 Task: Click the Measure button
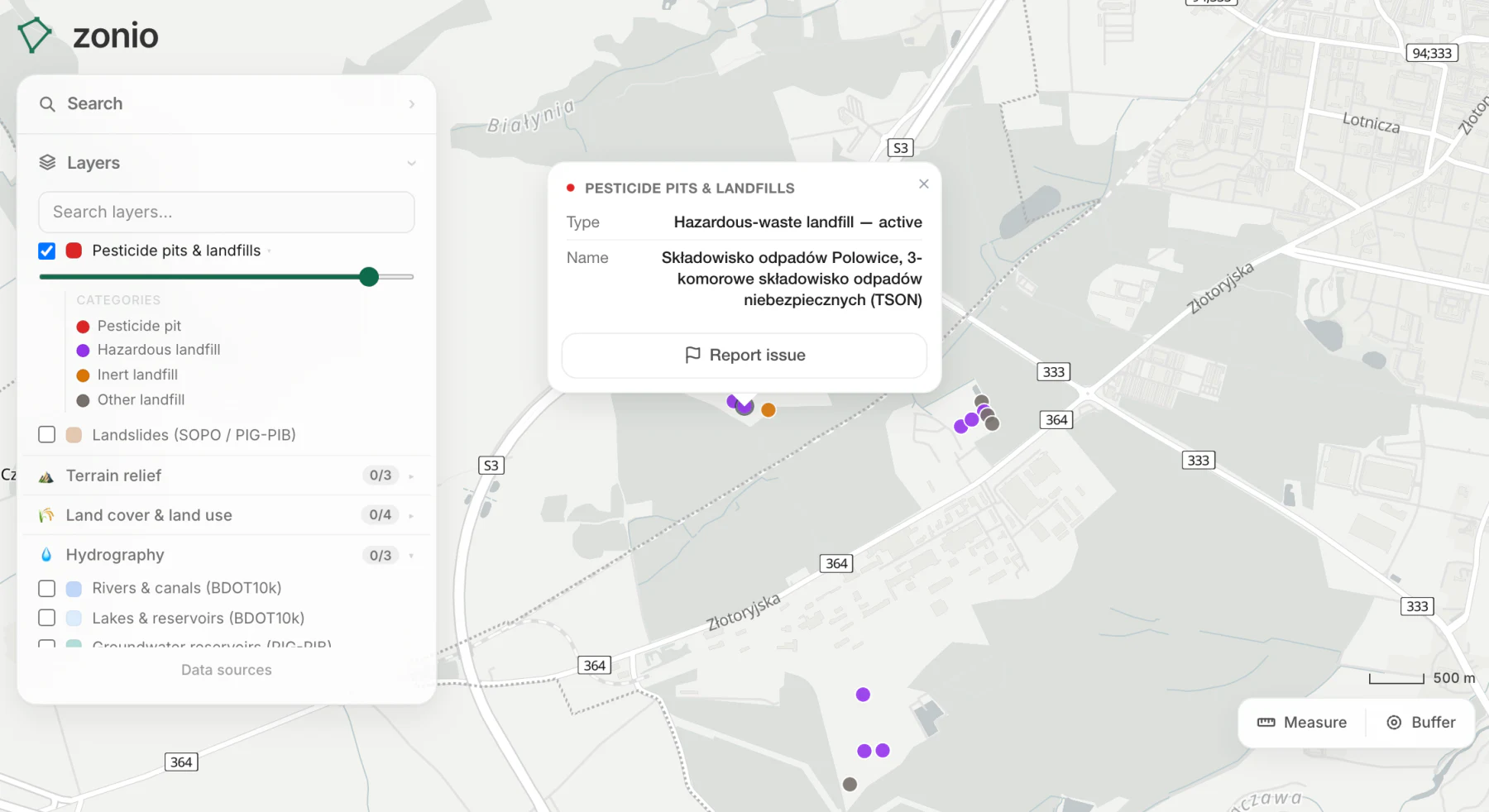(1301, 723)
